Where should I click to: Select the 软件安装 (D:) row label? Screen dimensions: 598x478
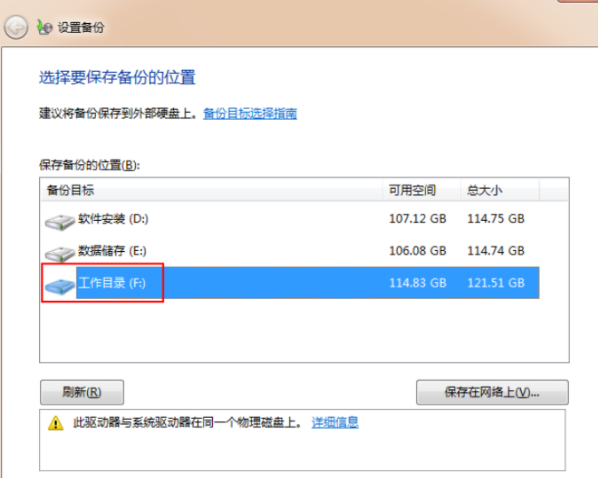[x=113, y=219]
